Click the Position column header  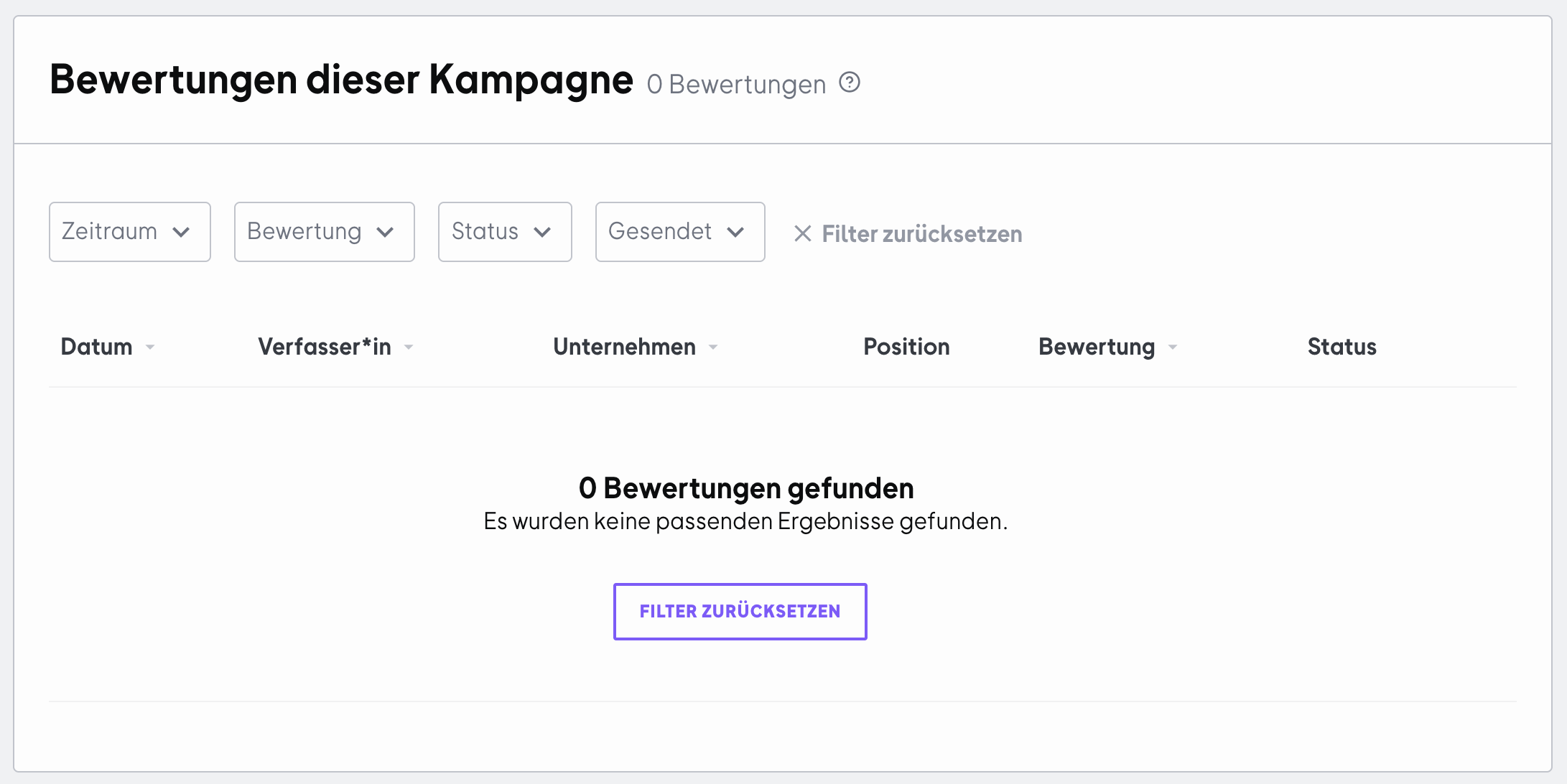coord(906,347)
